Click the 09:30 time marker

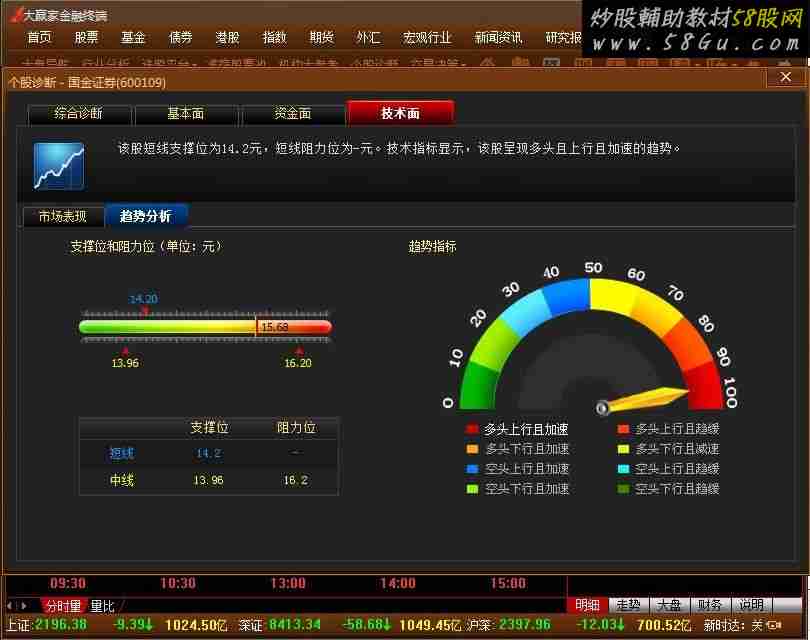click(68, 583)
